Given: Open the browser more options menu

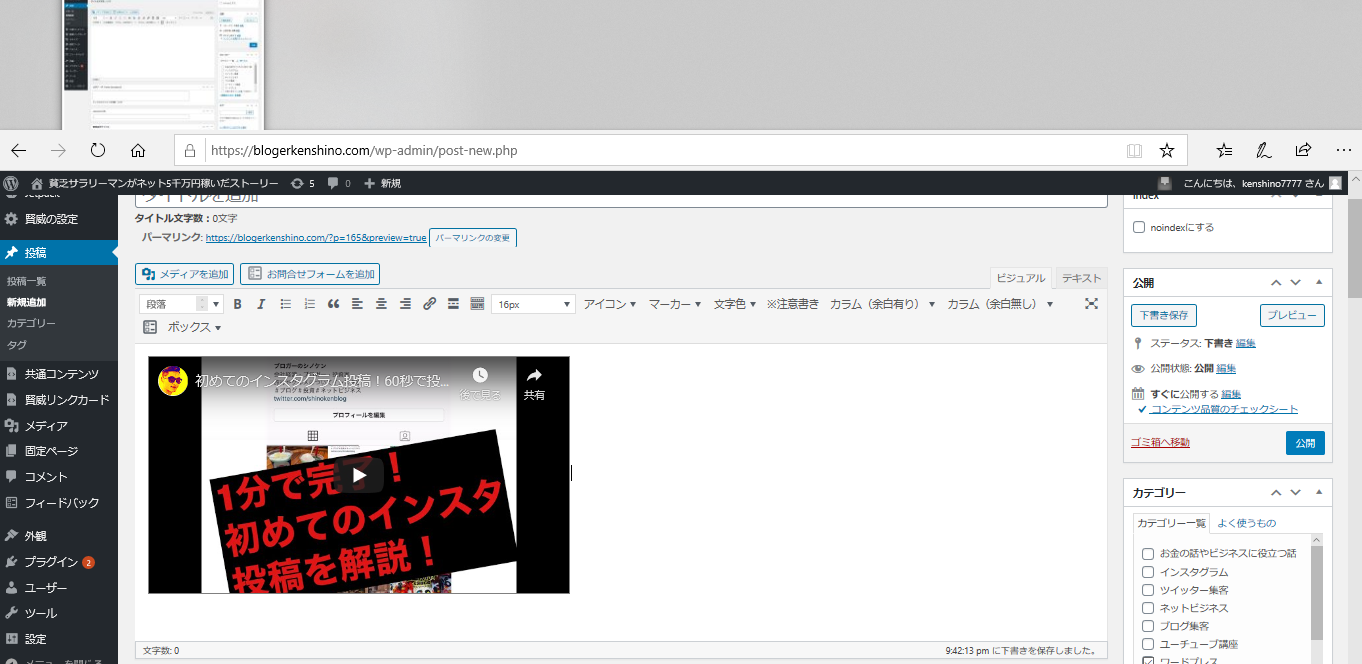Looking at the screenshot, I should pos(1343,151).
